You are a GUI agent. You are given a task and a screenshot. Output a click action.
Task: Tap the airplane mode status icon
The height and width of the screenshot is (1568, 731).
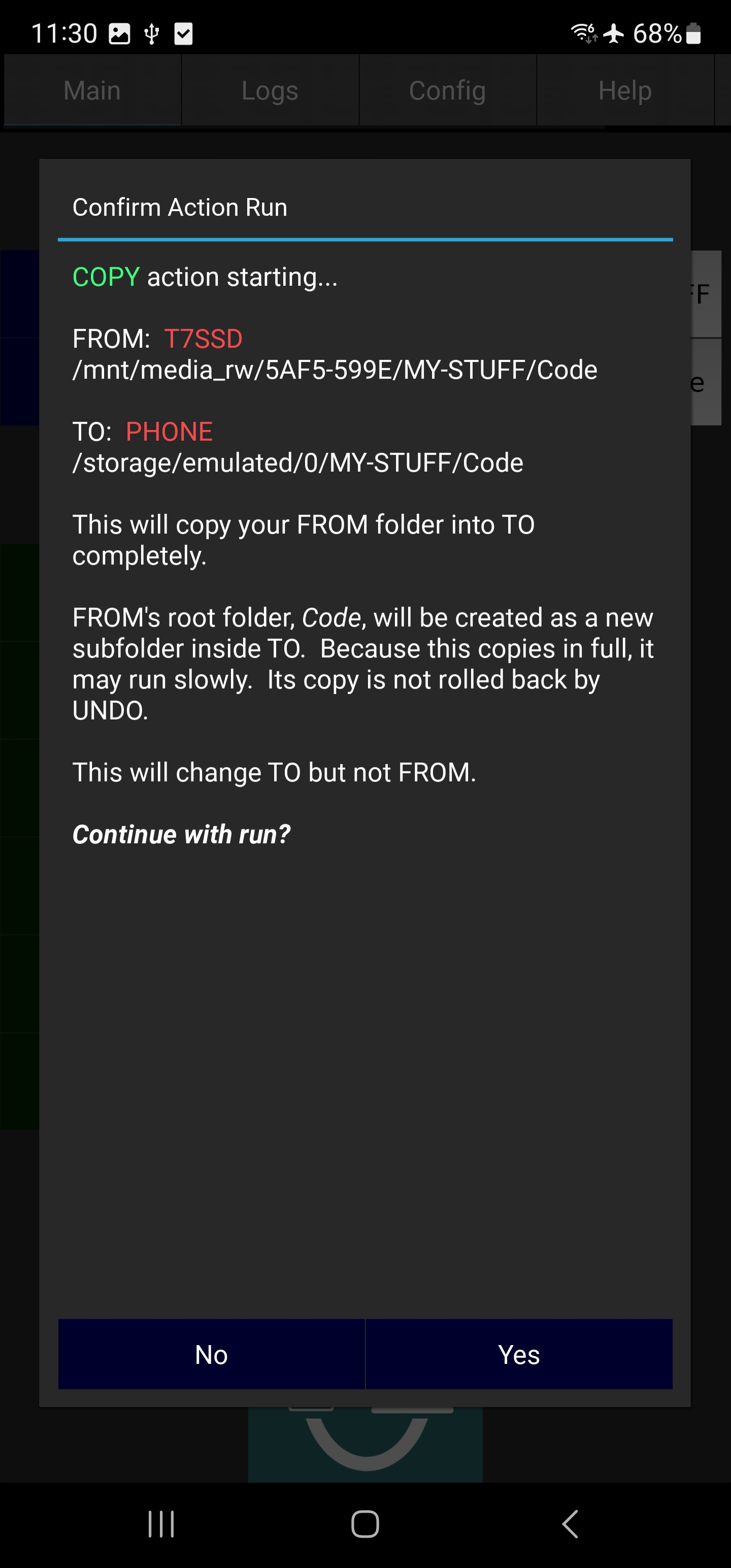pos(614,33)
